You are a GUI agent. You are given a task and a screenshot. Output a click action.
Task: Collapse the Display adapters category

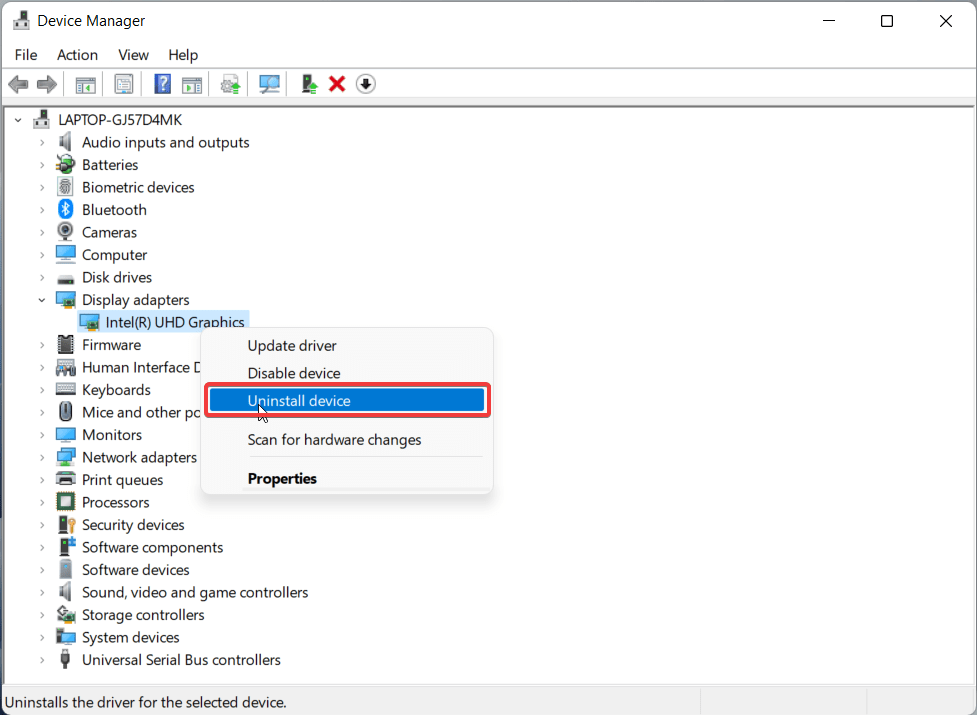(42, 299)
